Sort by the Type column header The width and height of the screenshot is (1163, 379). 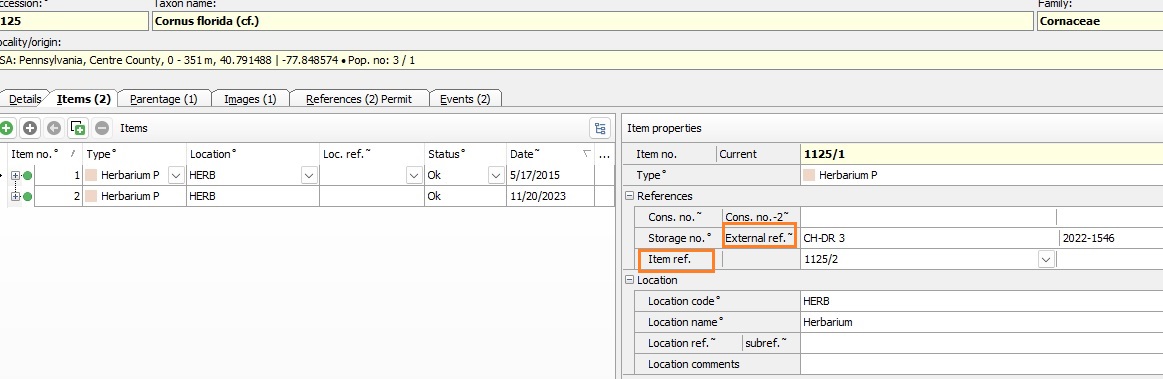tap(134, 154)
